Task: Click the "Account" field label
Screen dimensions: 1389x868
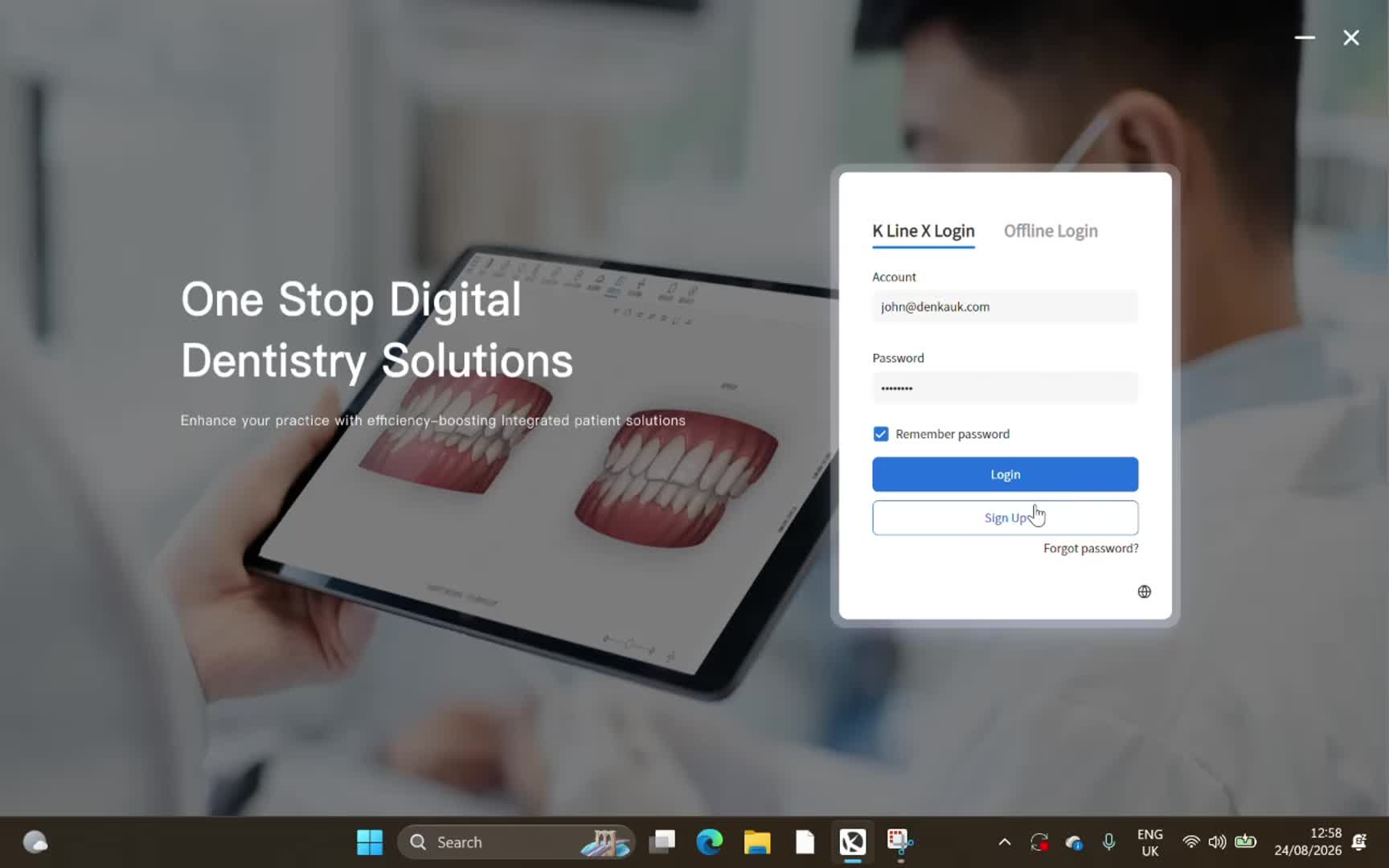Action: 894,276
